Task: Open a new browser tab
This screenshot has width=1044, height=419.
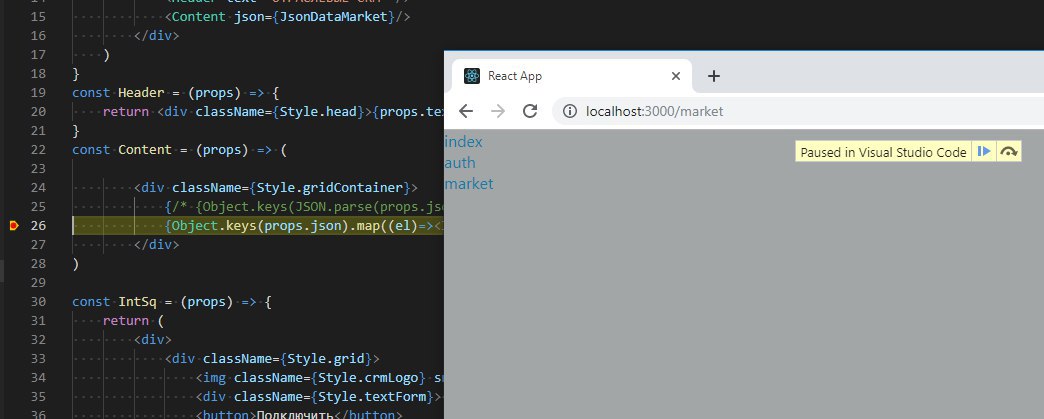Action: [x=714, y=76]
